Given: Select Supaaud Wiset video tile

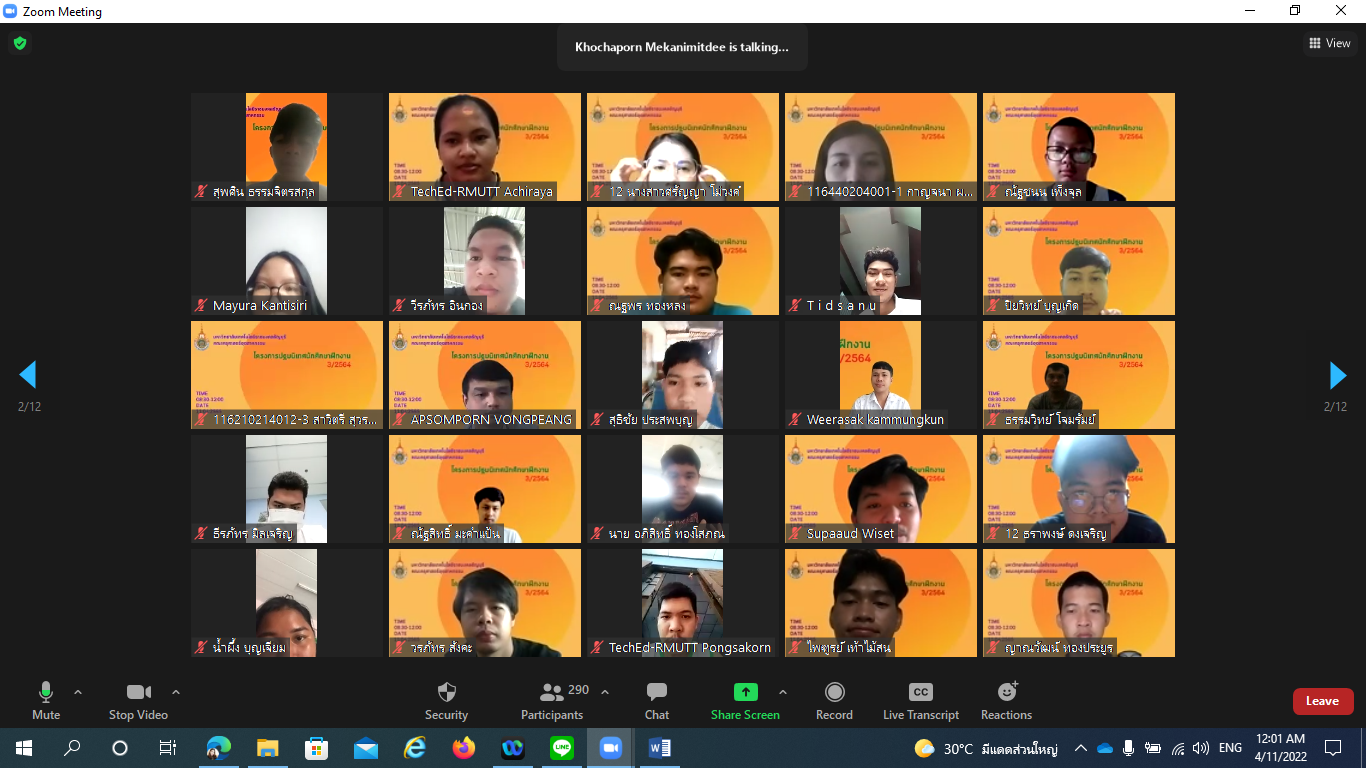Looking at the screenshot, I should (x=881, y=489).
